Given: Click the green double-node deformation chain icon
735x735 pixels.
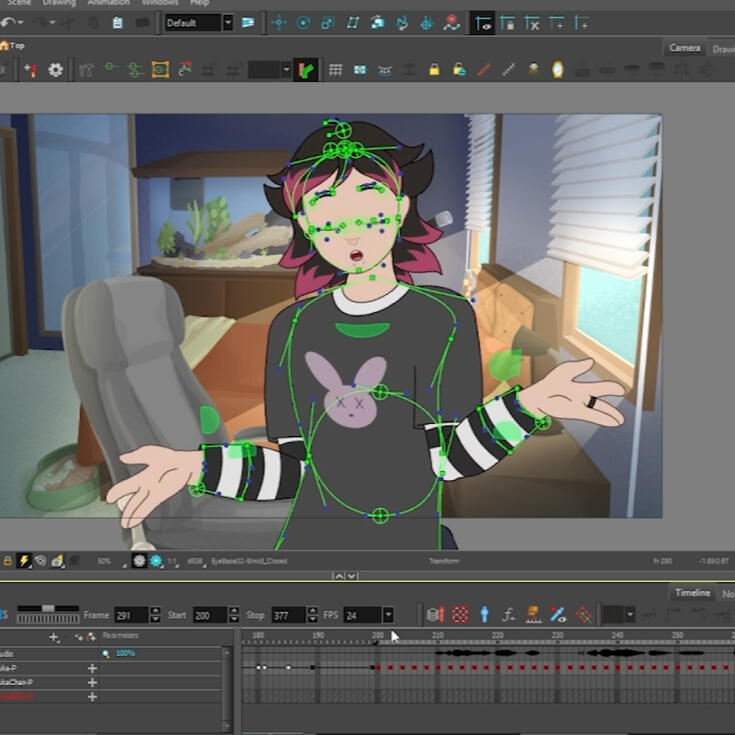Looking at the screenshot, I should click(135, 70).
